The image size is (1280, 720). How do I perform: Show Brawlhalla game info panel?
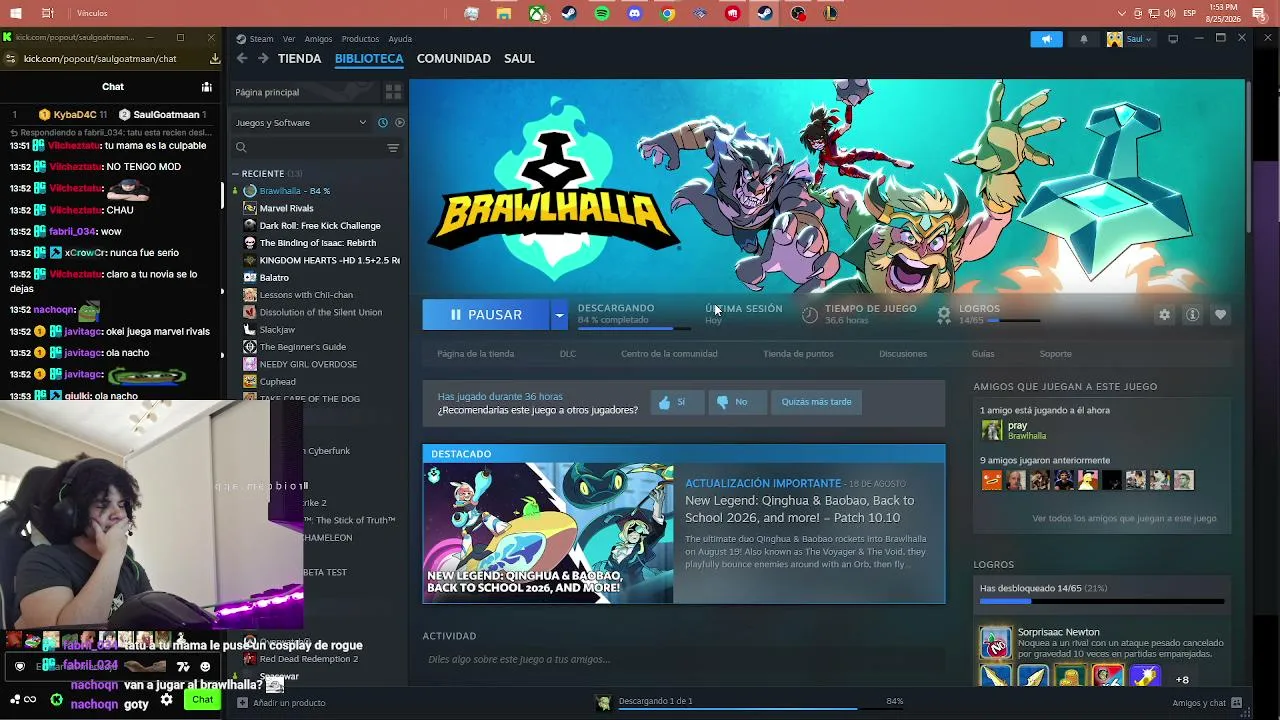pyautogui.click(x=1192, y=314)
